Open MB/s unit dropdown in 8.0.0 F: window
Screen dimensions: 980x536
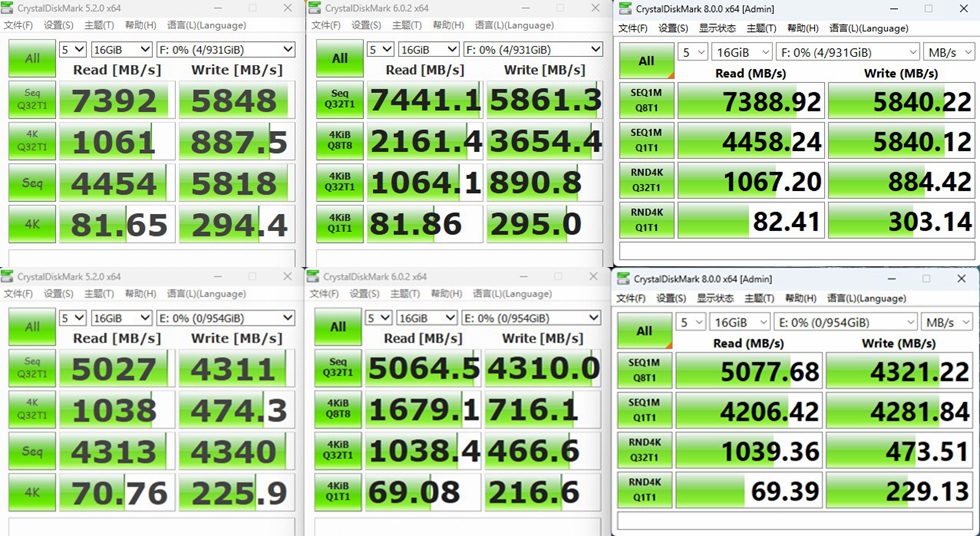tap(949, 52)
